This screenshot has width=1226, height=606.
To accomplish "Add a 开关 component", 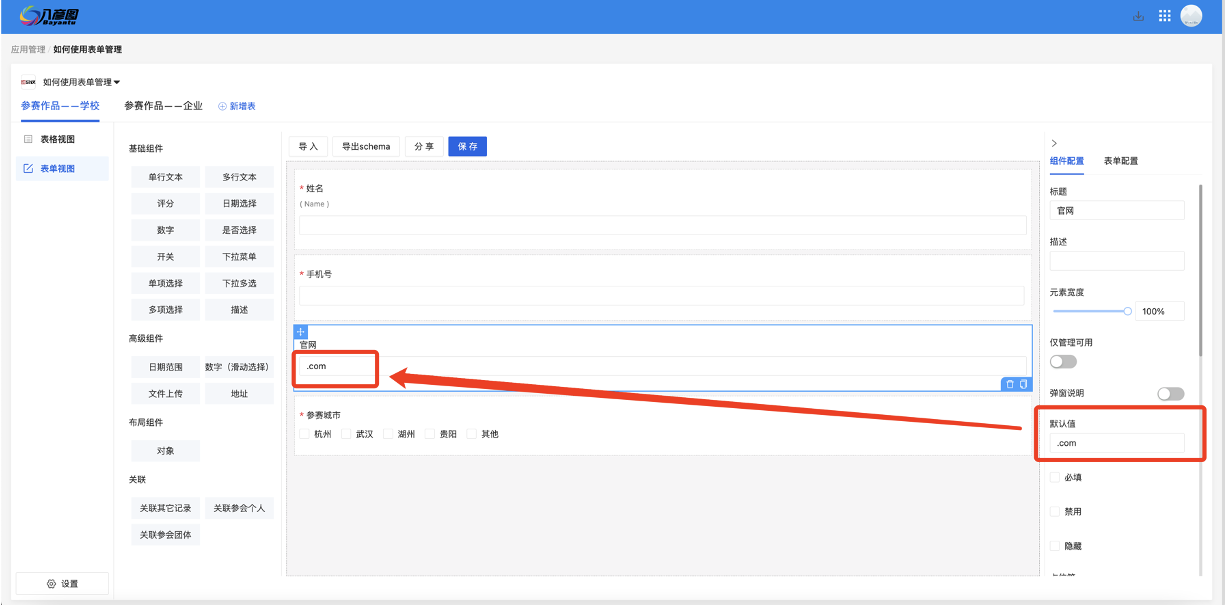I will (x=165, y=257).
